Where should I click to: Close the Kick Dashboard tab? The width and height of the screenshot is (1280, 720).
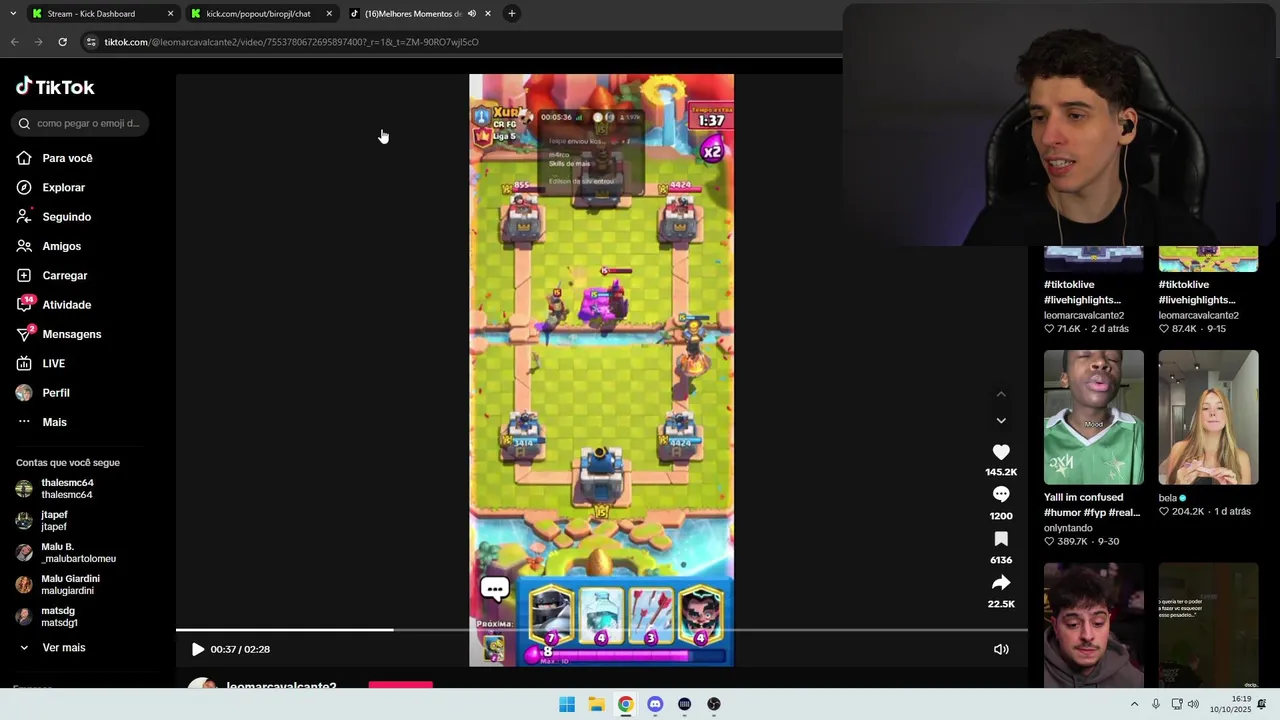click(x=170, y=14)
